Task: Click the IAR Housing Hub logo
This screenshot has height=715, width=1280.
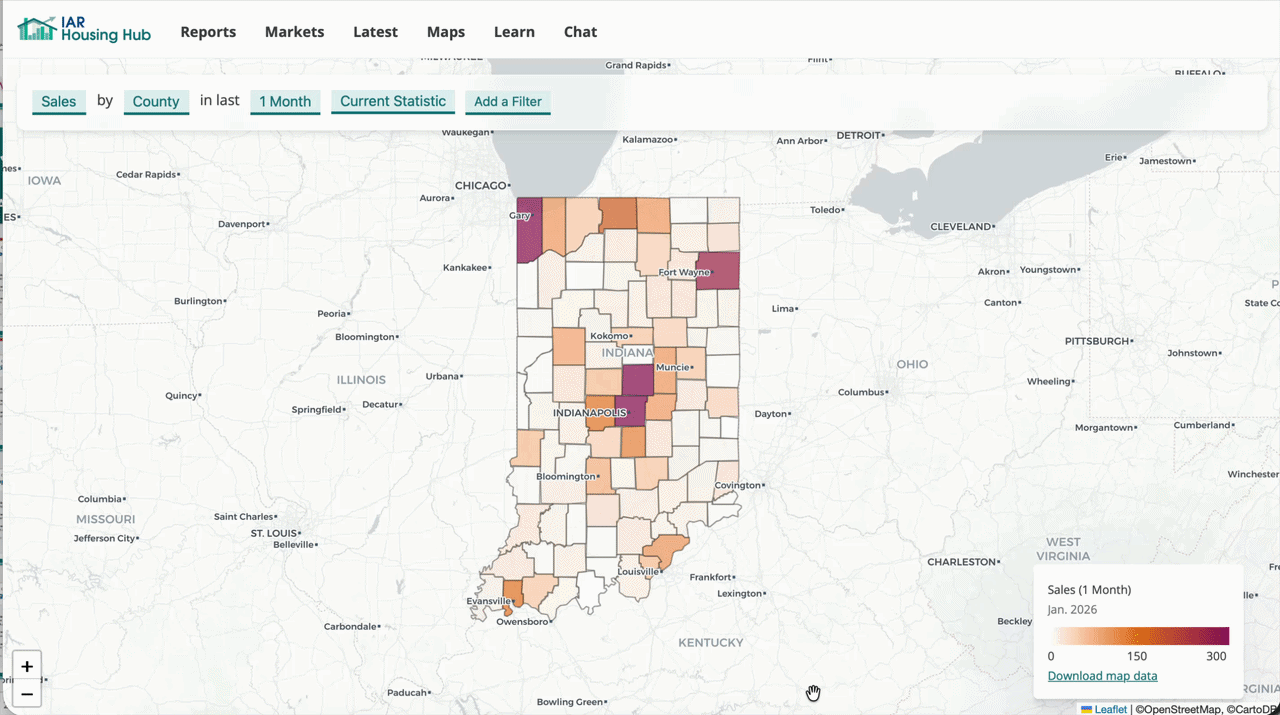Action: [x=83, y=29]
